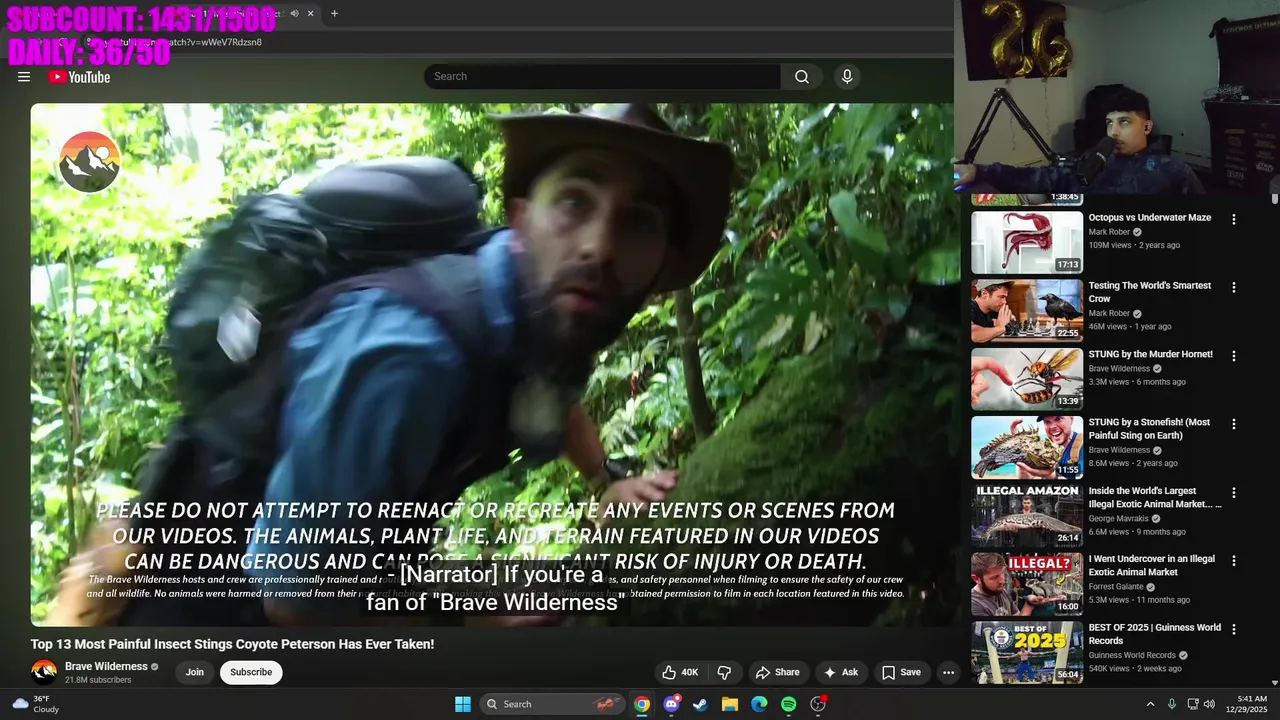The image size is (1280, 720).
Task: Like the video showing 40K
Action: click(x=680, y=672)
